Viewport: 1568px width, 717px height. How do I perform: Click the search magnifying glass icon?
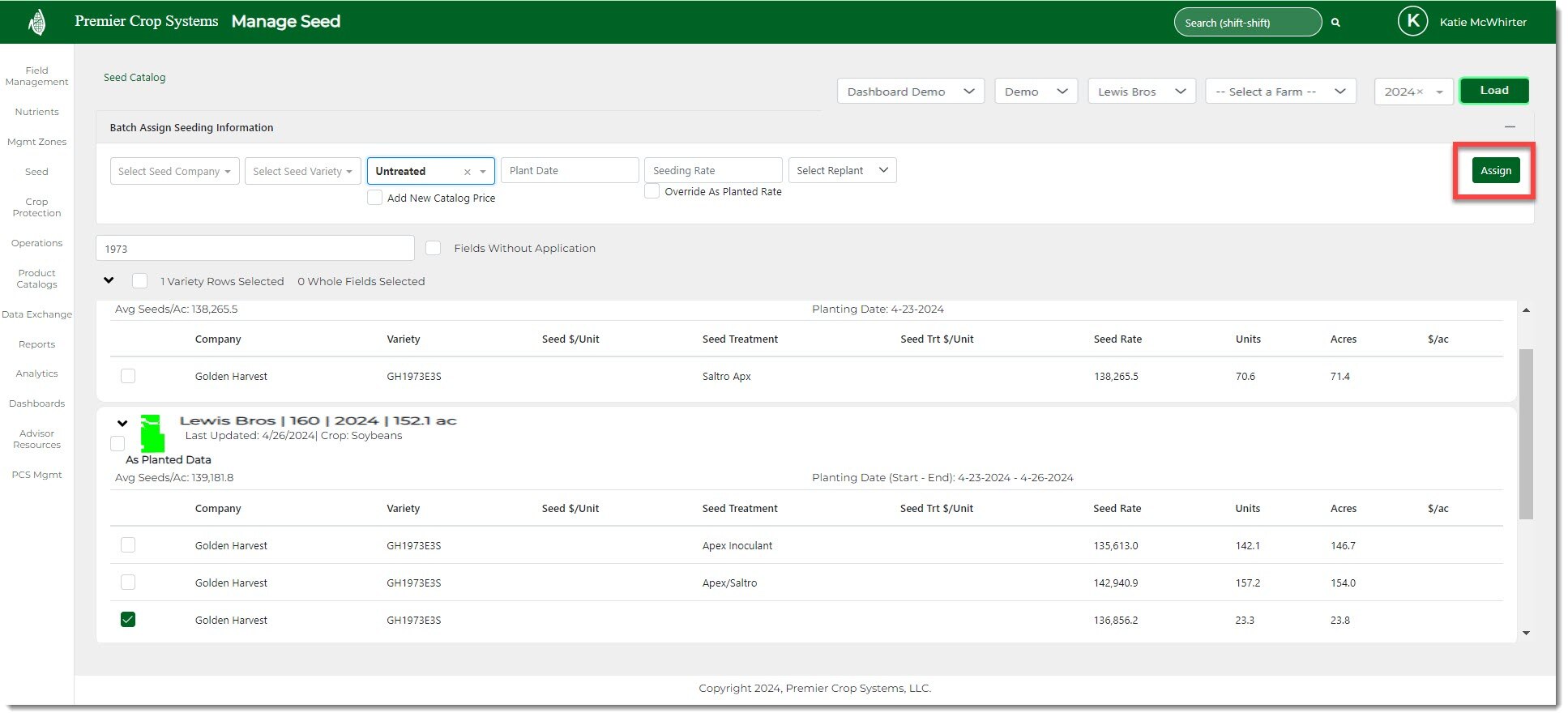tap(1335, 23)
